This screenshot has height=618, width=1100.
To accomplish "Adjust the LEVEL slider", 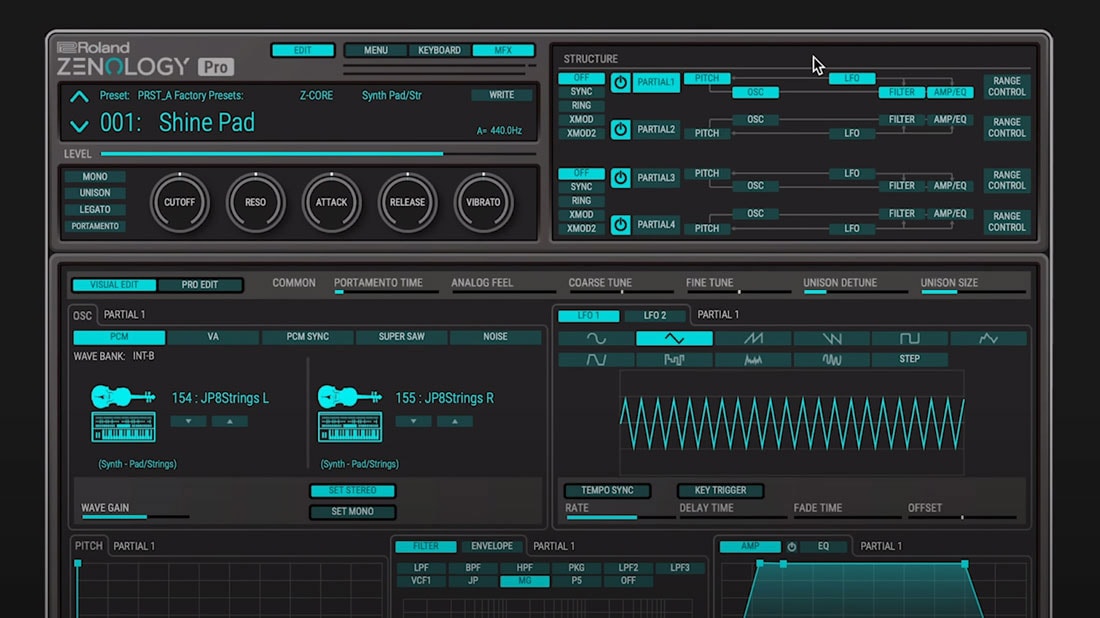I will 318,154.
